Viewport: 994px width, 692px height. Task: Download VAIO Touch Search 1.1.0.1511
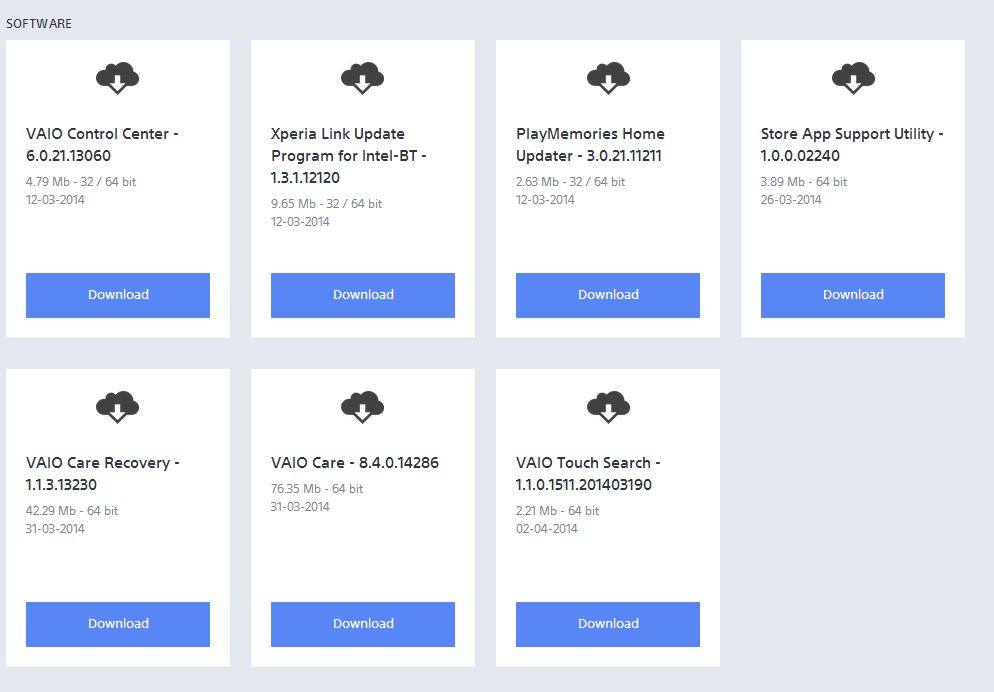pyautogui.click(x=608, y=624)
